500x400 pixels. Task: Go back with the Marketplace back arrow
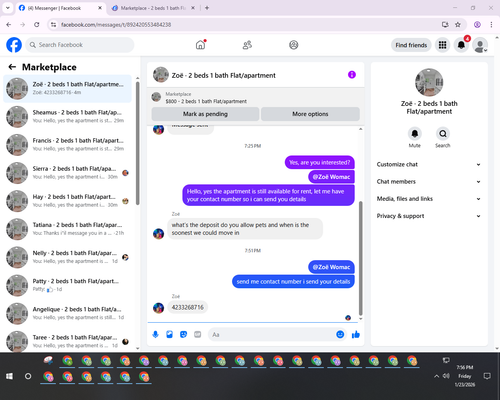(x=12, y=67)
